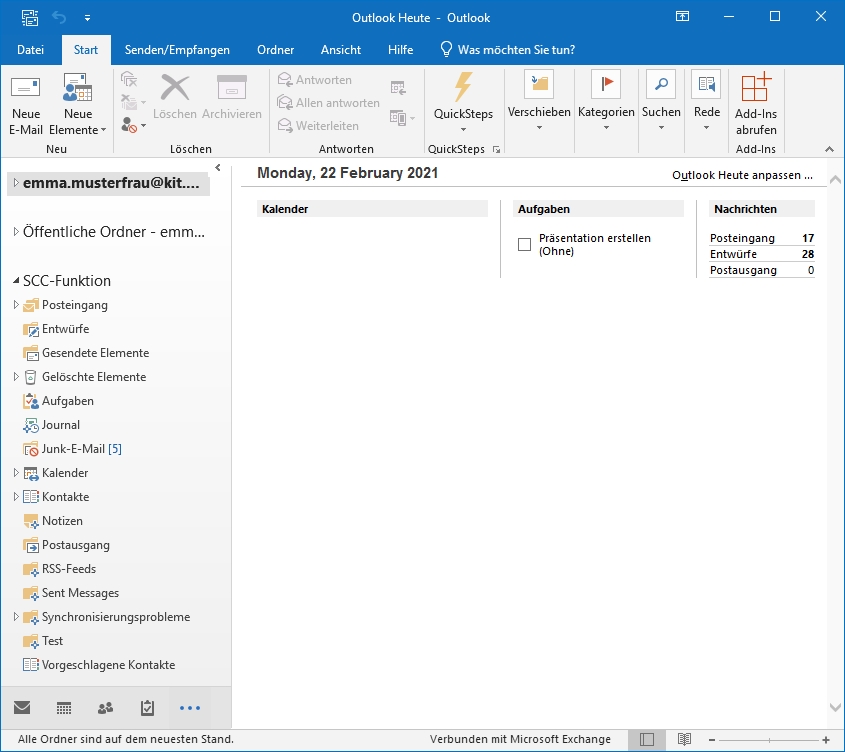Check the Präsentation erstellen task checkbox
This screenshot has width=845, height=752.
(524, 245)
